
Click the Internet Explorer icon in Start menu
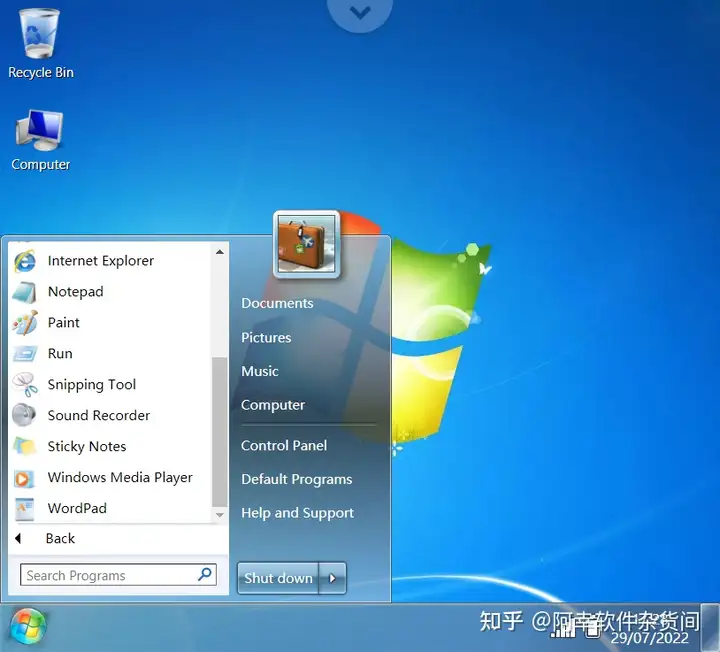[25, 261]
